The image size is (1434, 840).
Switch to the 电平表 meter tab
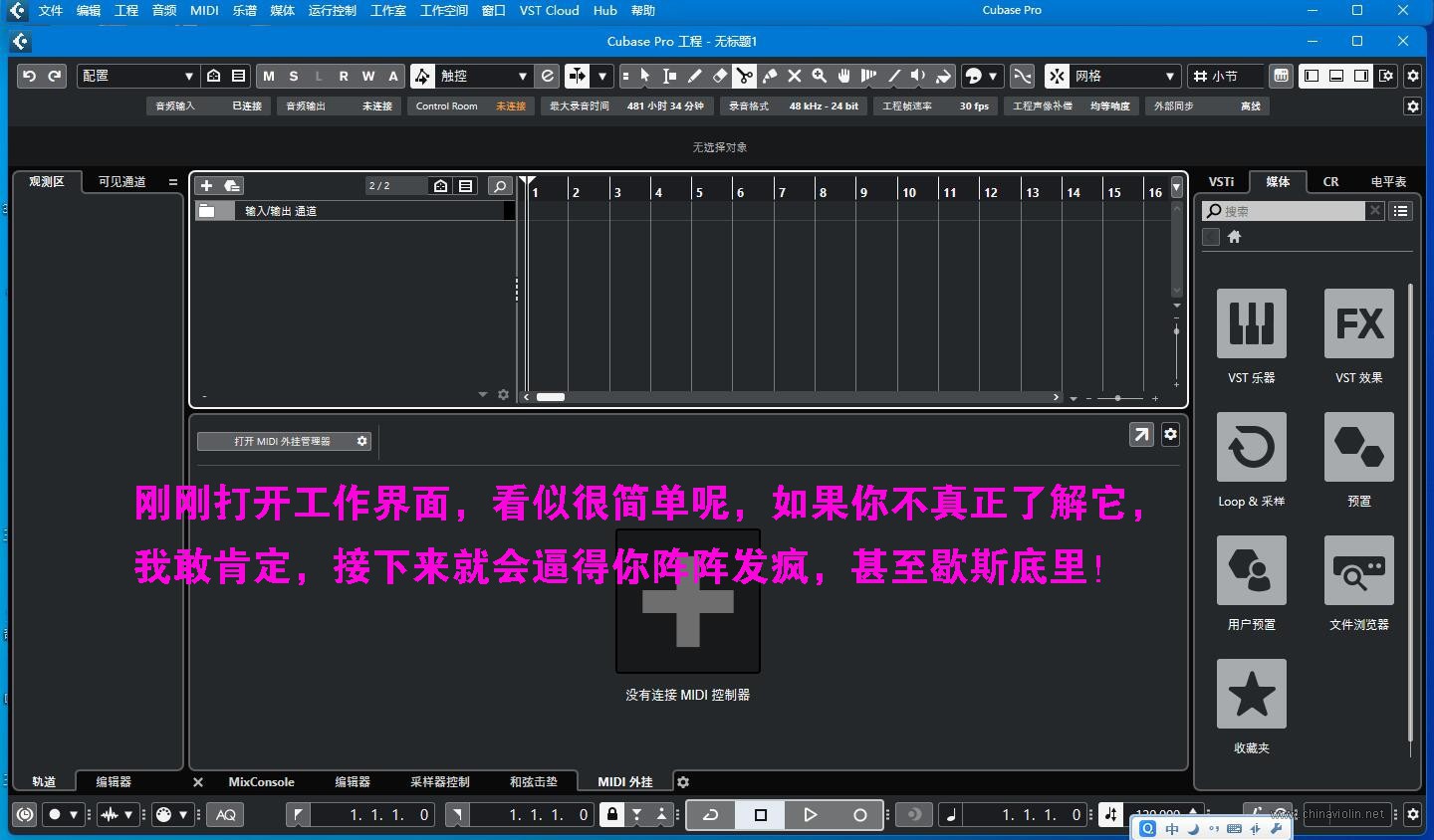click(1388, 181)
